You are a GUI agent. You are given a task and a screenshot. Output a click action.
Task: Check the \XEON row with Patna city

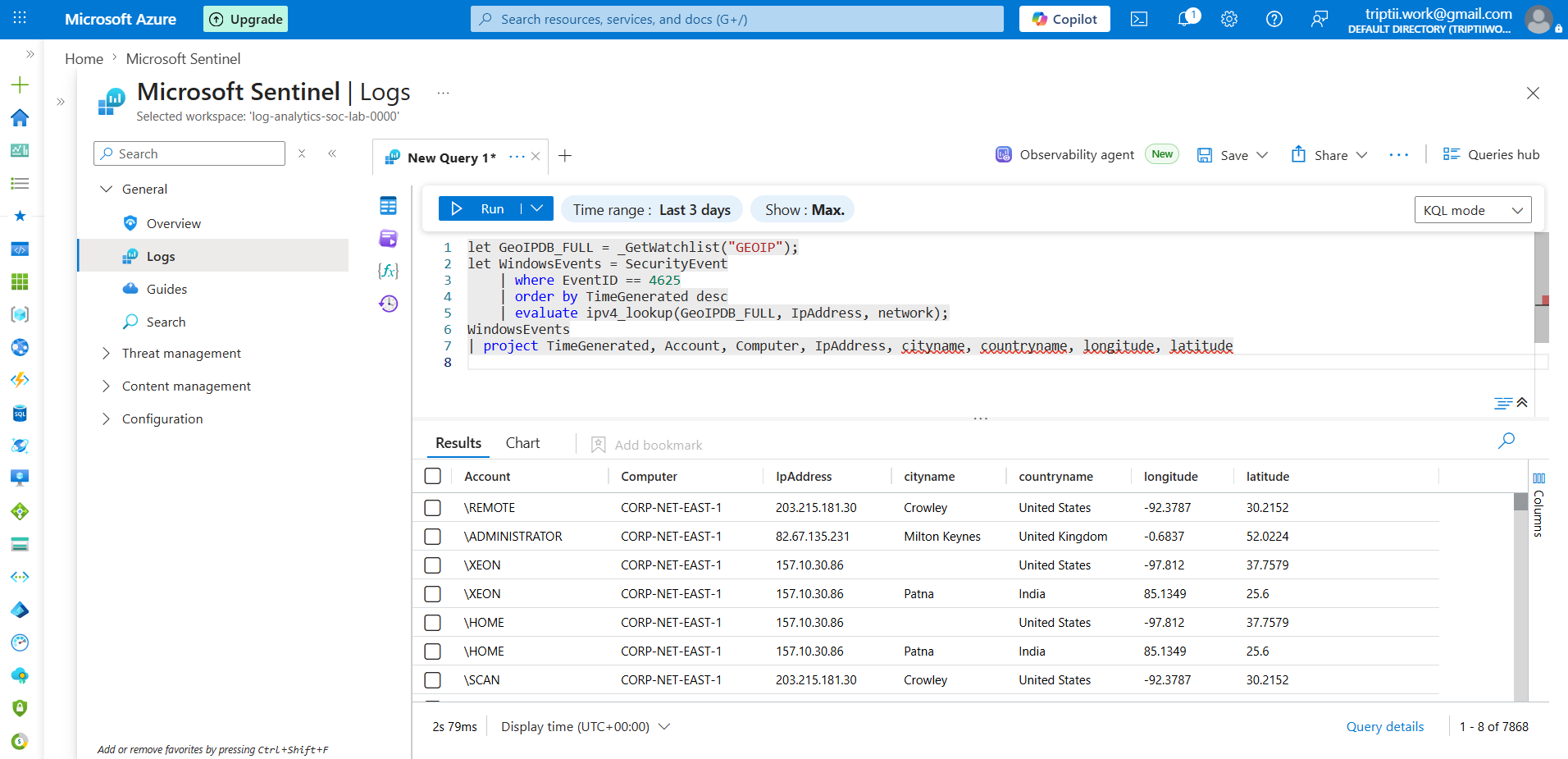click(433, 594)
